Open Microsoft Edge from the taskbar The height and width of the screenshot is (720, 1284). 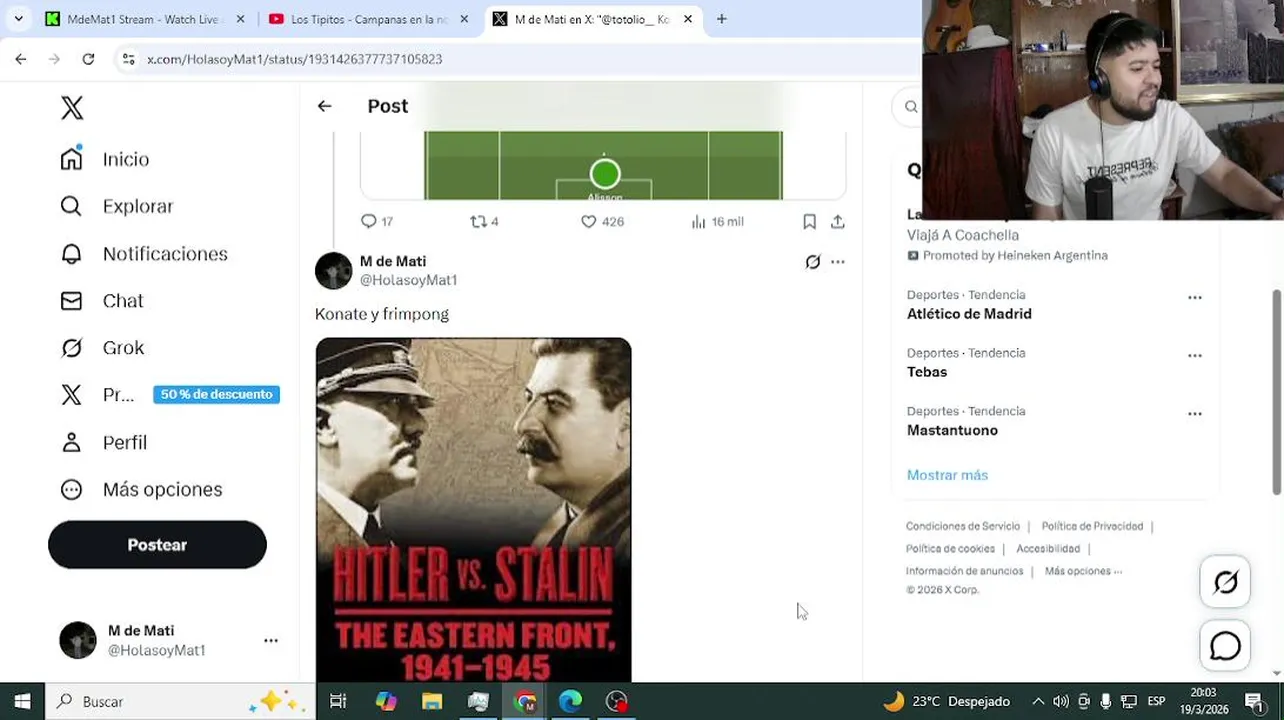pos(570,701)
